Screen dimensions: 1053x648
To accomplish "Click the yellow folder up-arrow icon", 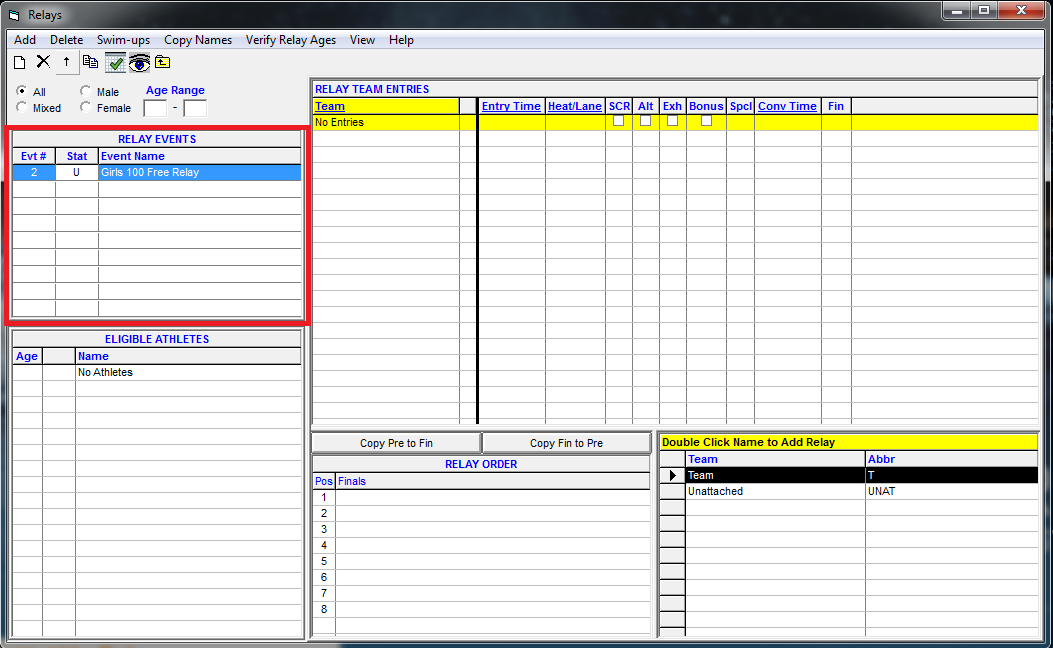I will point(163,62).
